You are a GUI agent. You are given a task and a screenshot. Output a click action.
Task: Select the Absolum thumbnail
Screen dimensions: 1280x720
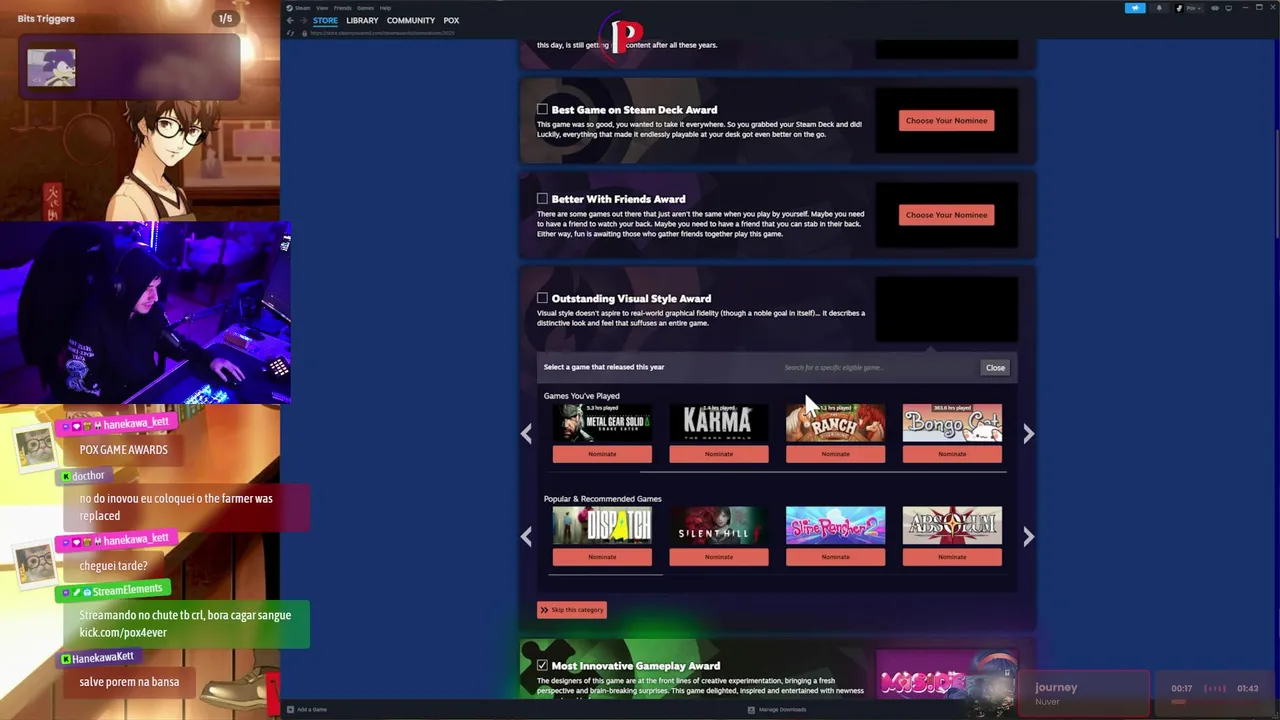click(x=952, y=526)
